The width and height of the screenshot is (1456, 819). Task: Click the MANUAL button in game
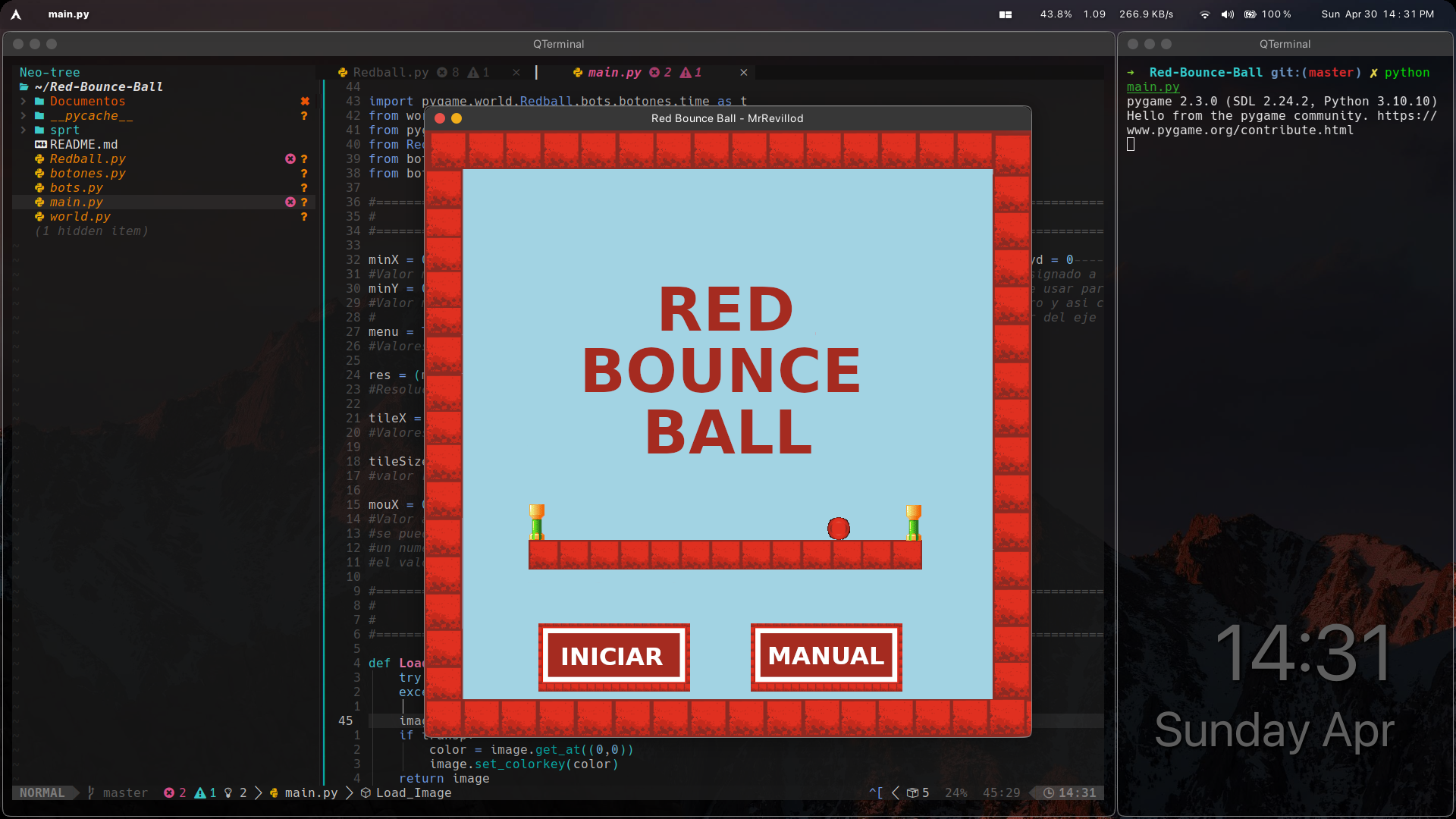point(826,657)
